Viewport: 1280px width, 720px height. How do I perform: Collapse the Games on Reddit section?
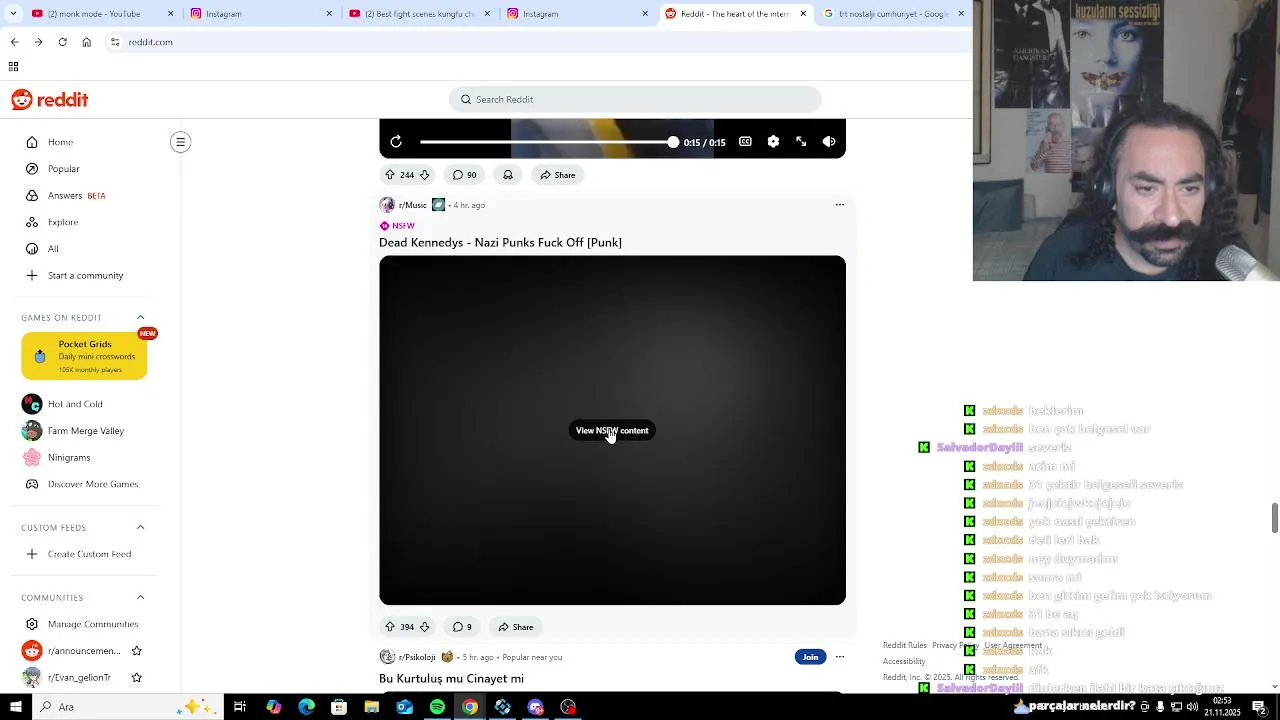coord(140,317)
